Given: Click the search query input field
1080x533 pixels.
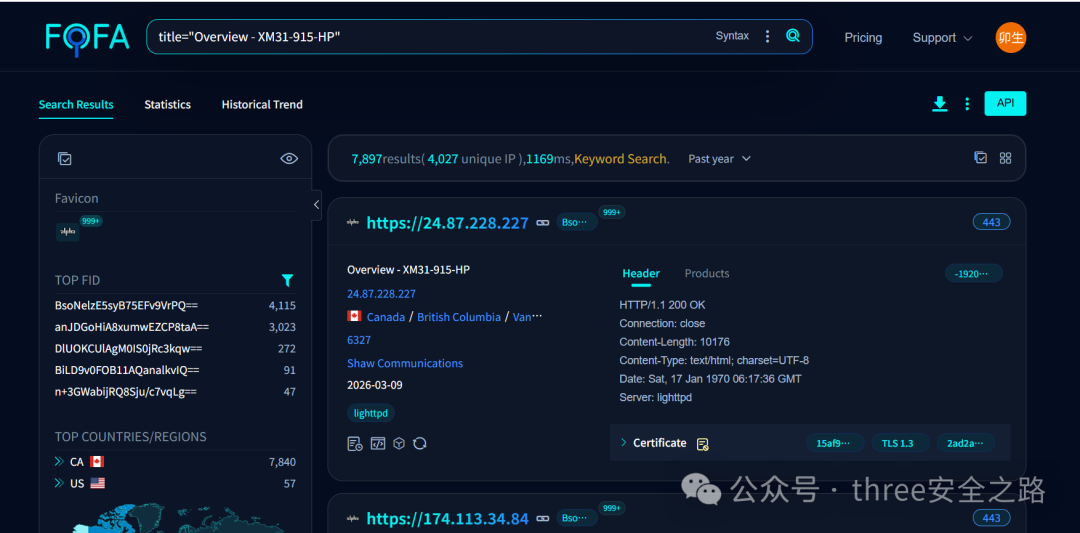Looking at the screenshot, I should coord(430,36).
